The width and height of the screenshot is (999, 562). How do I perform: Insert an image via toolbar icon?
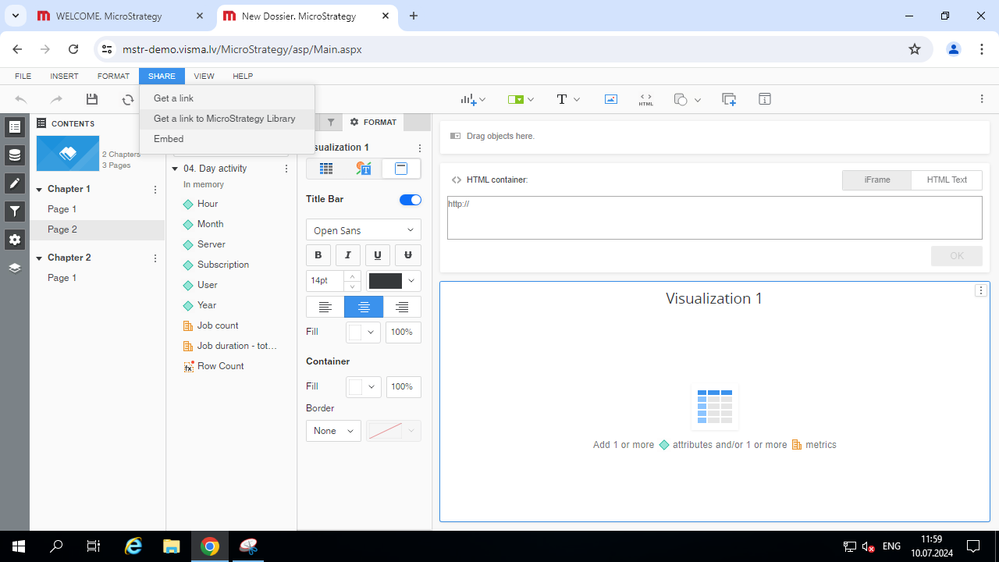(610, 99)
